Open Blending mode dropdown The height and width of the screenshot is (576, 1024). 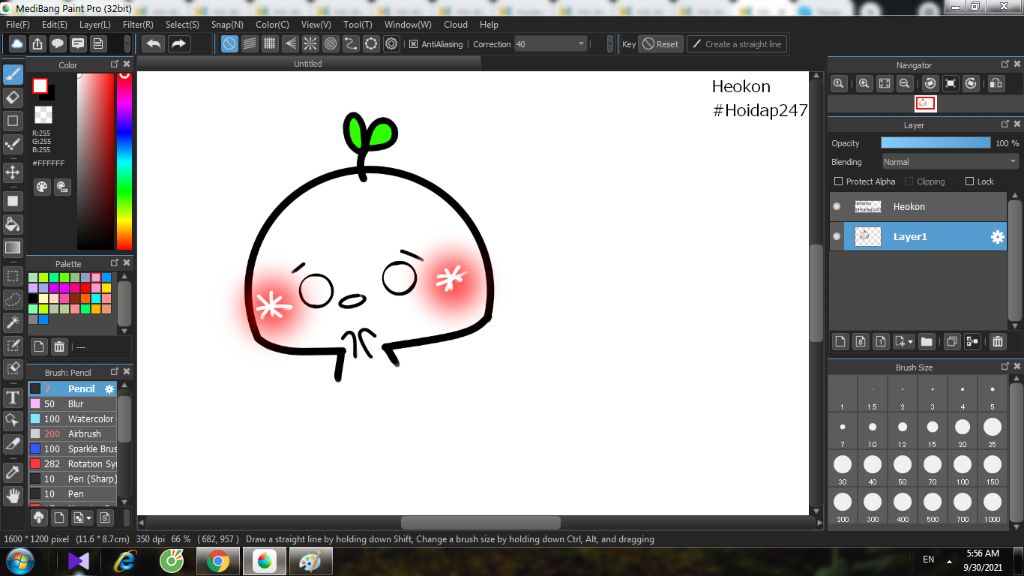[950, 162]
